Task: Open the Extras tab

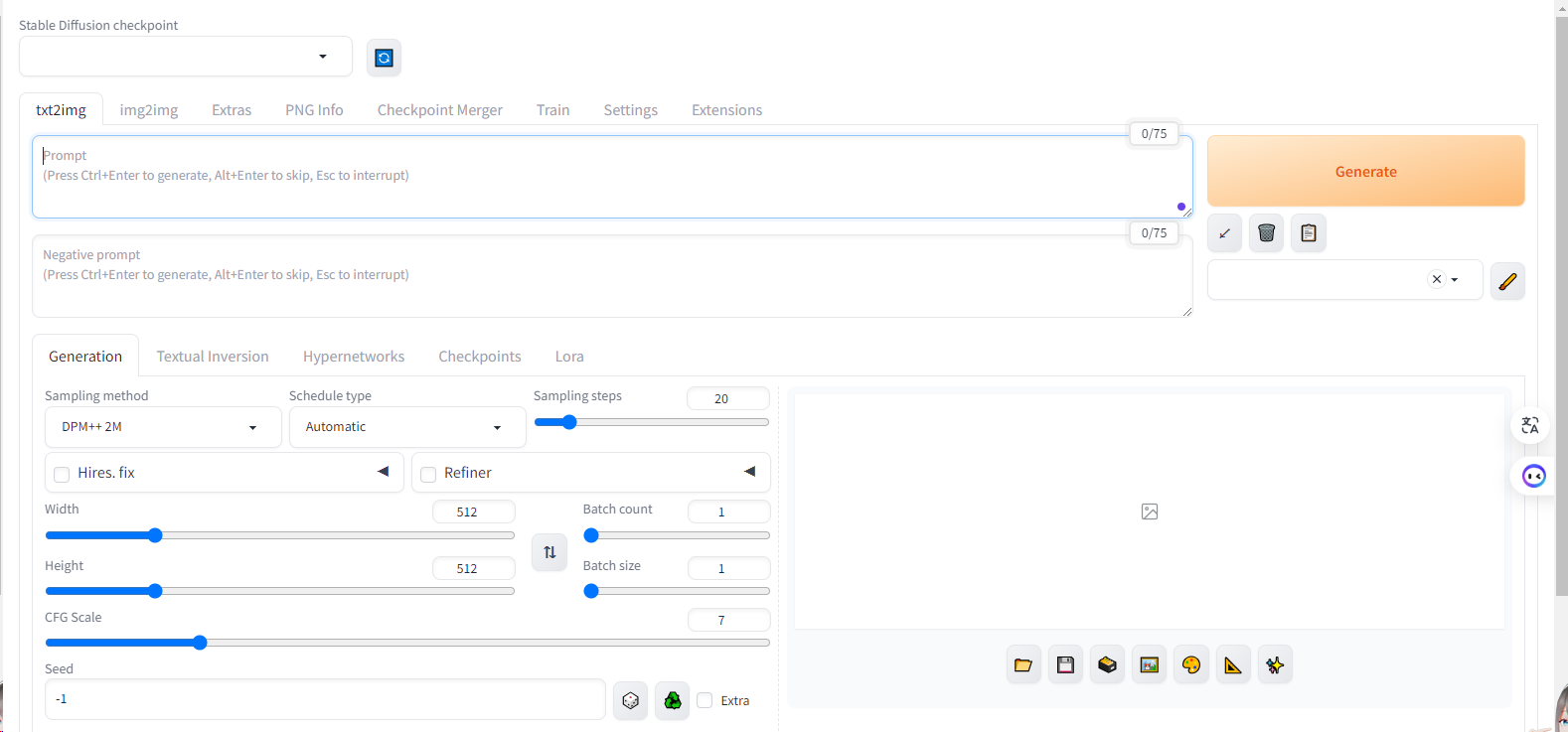Action: [x=232, y=110]
